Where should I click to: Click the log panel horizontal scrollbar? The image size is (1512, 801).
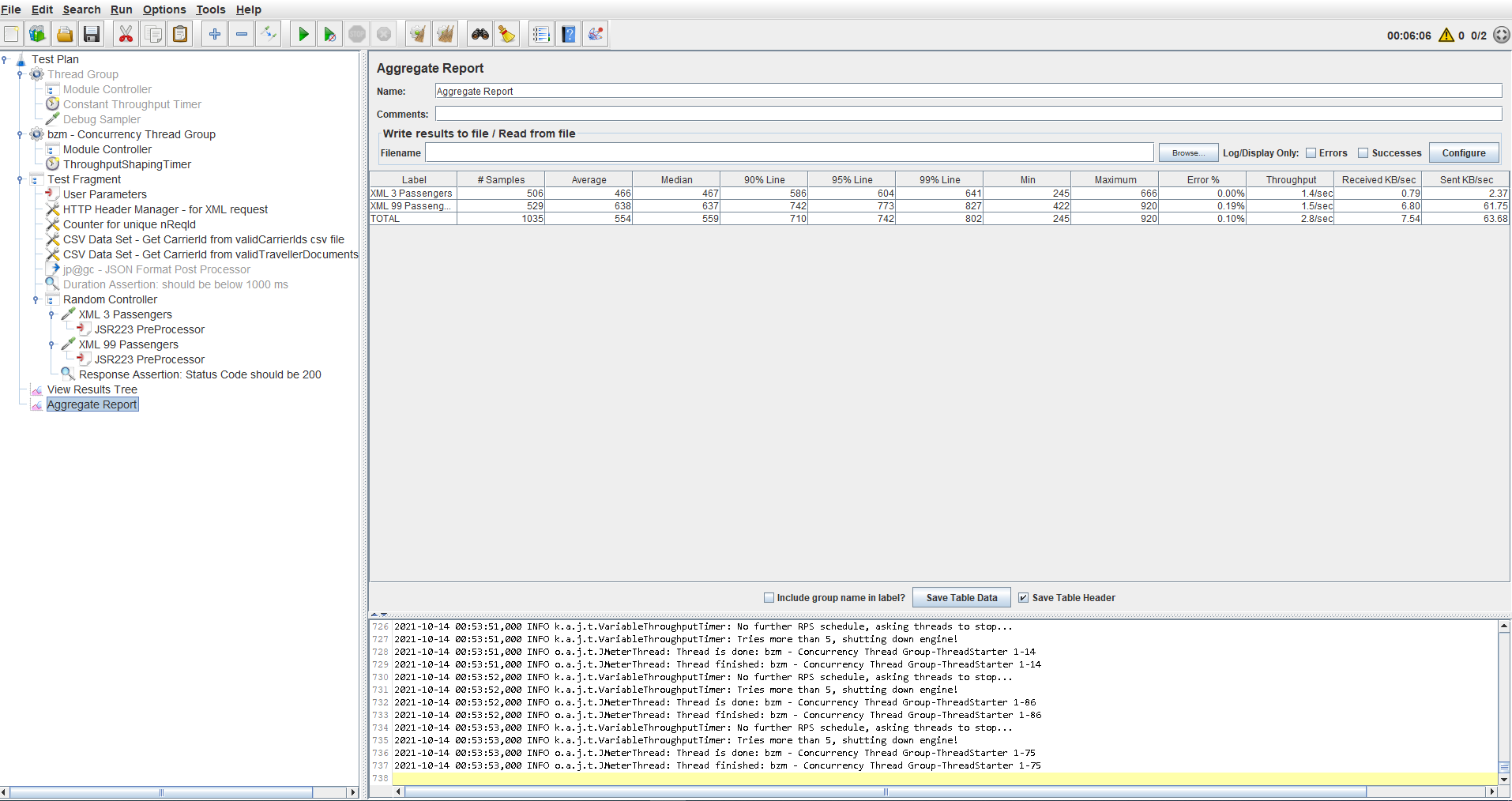[885, 792]
